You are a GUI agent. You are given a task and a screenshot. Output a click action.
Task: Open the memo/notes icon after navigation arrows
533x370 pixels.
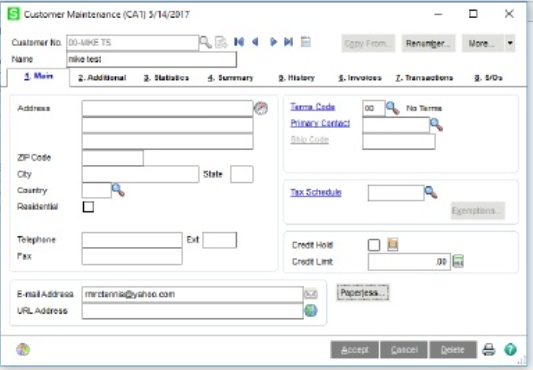(x=306, y=42)
